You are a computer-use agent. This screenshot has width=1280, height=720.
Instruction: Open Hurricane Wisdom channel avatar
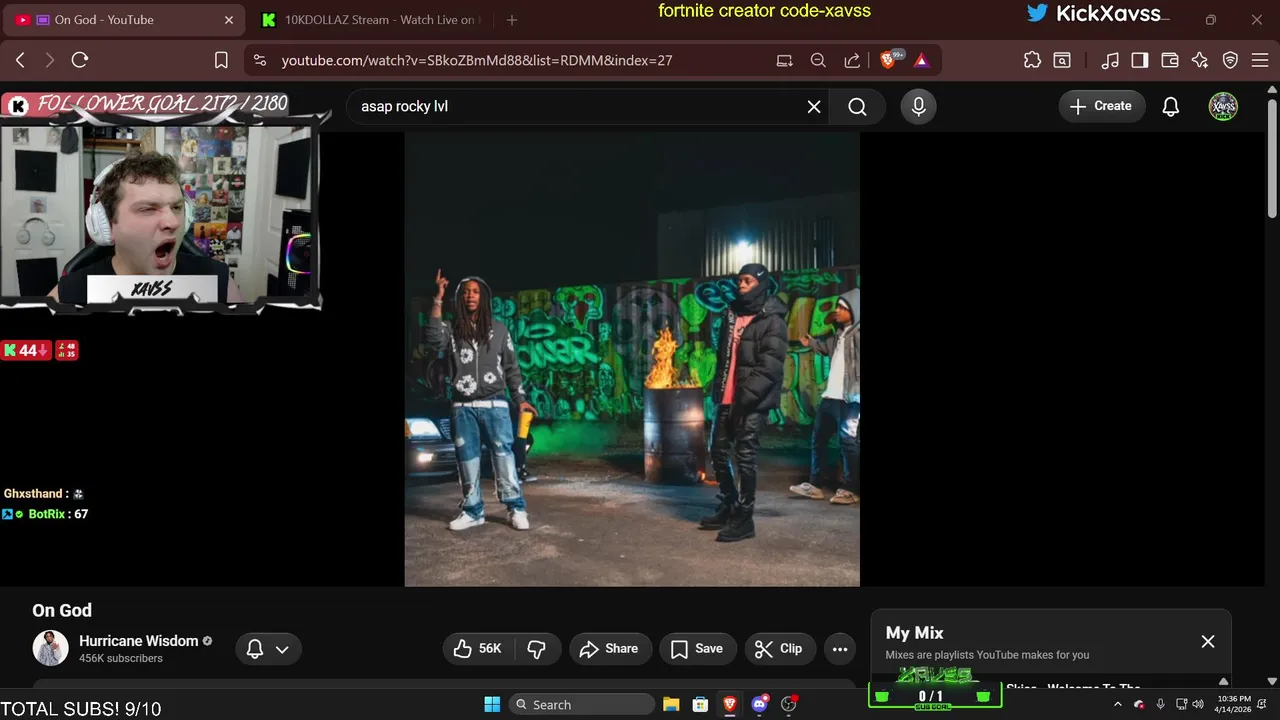[x=50, y=648]
